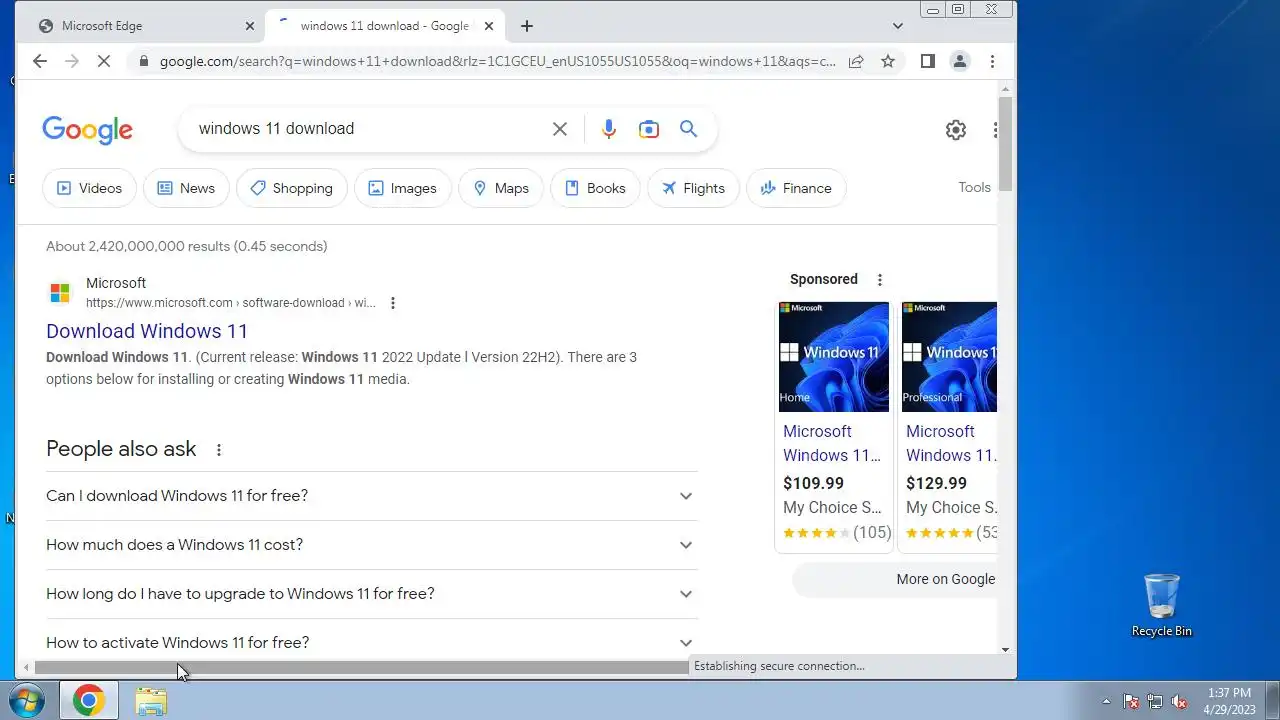Click the volume tray icon
The width and height of the screenshot is (1280, 720).
pyautogui.click(x=1179, y=702)
